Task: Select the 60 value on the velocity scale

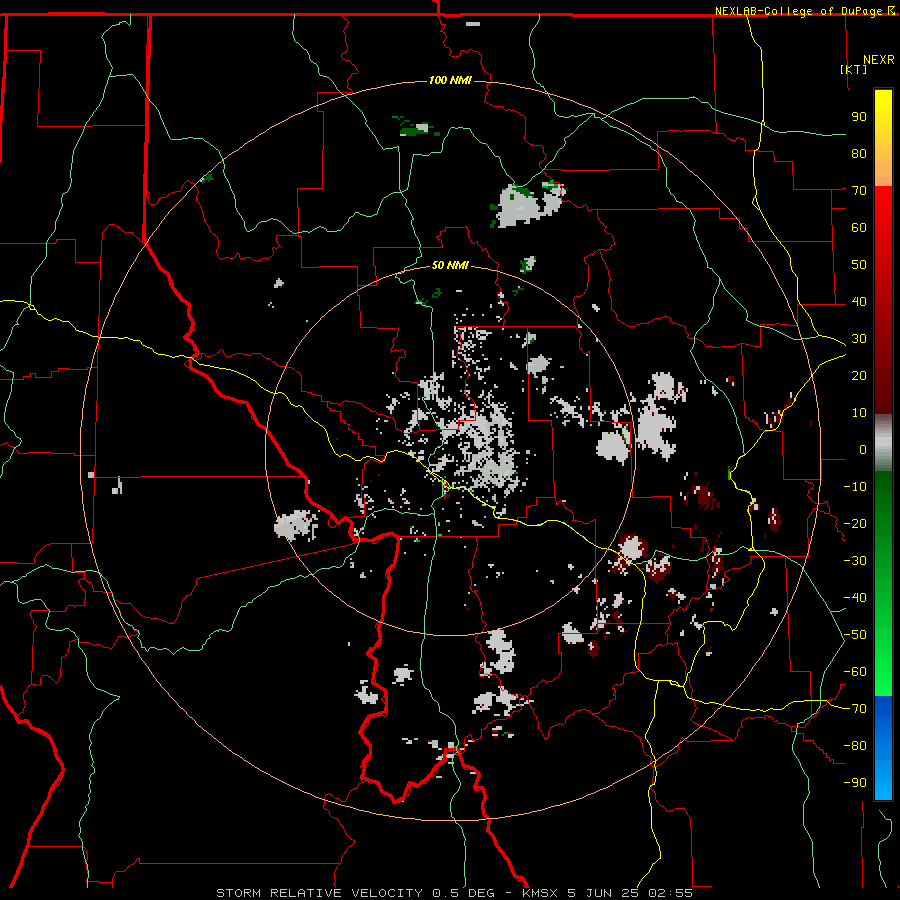Action: pos(859,227)
